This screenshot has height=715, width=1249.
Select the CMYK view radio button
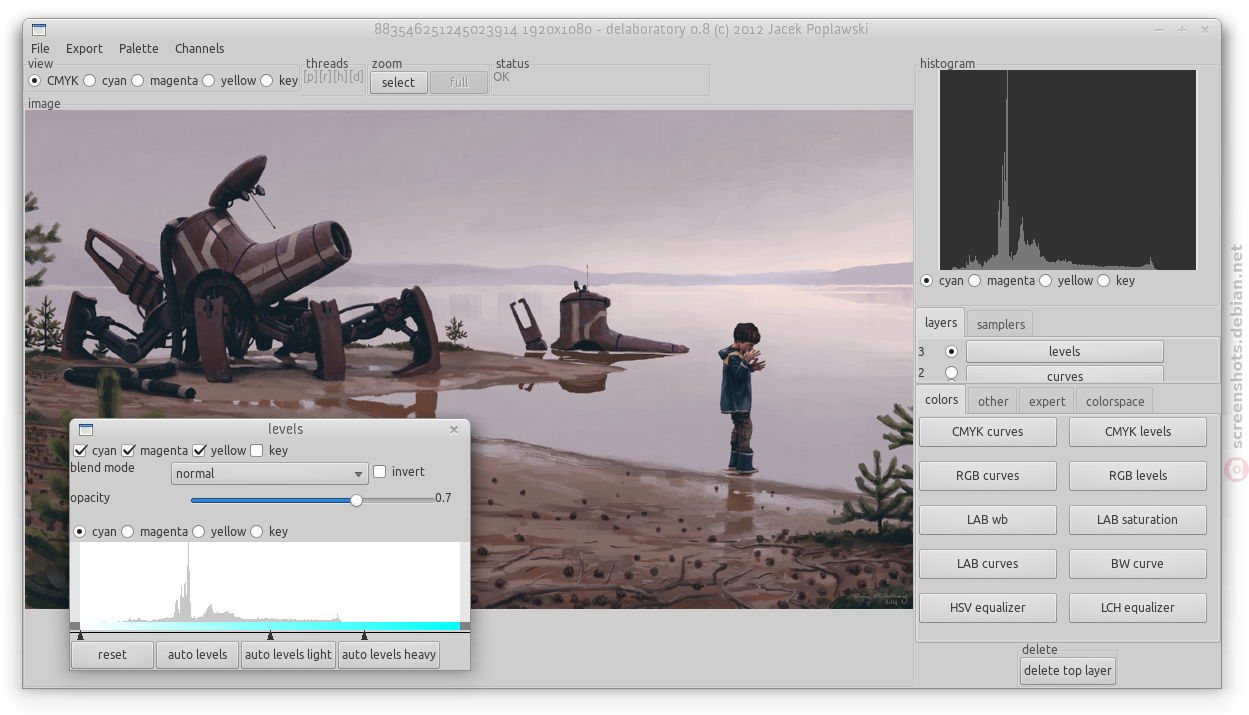point(35,81)
